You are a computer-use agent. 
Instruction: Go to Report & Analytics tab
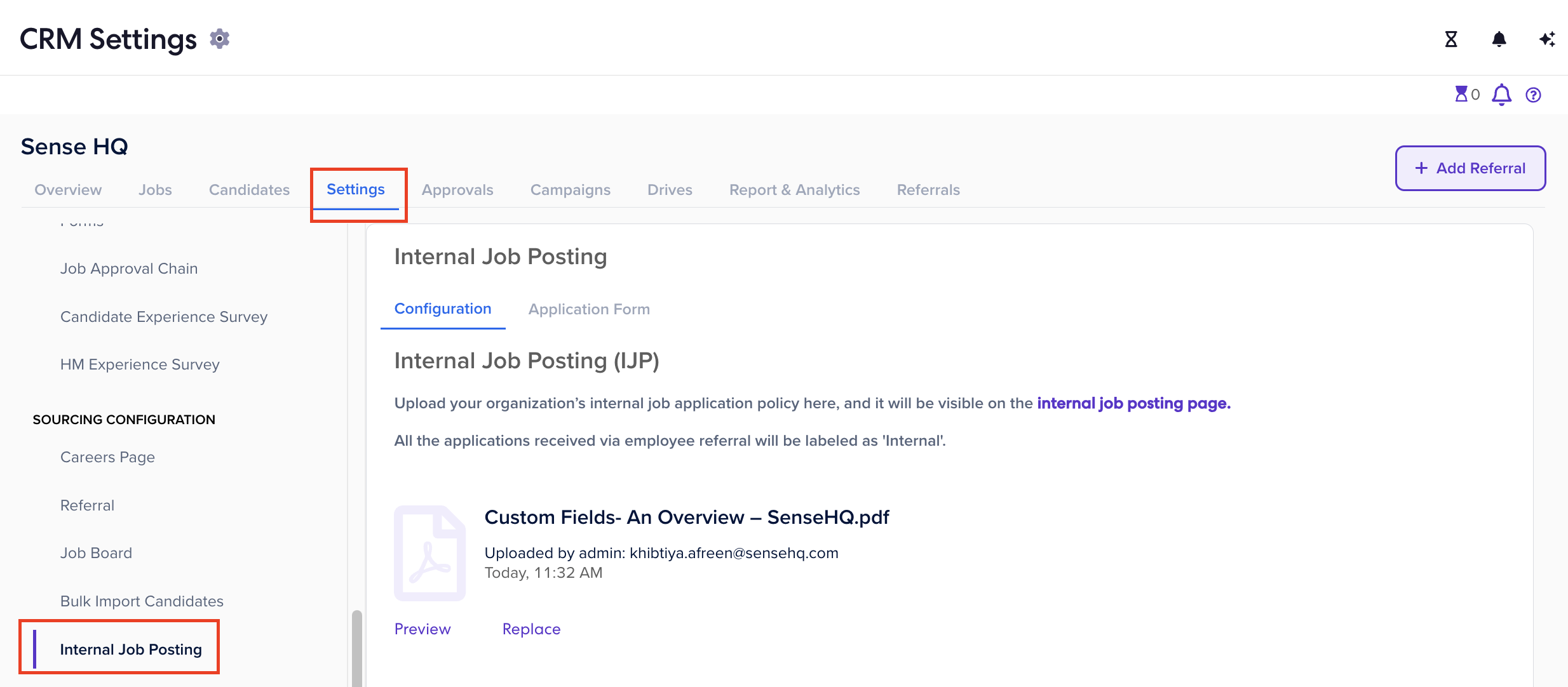794,190
